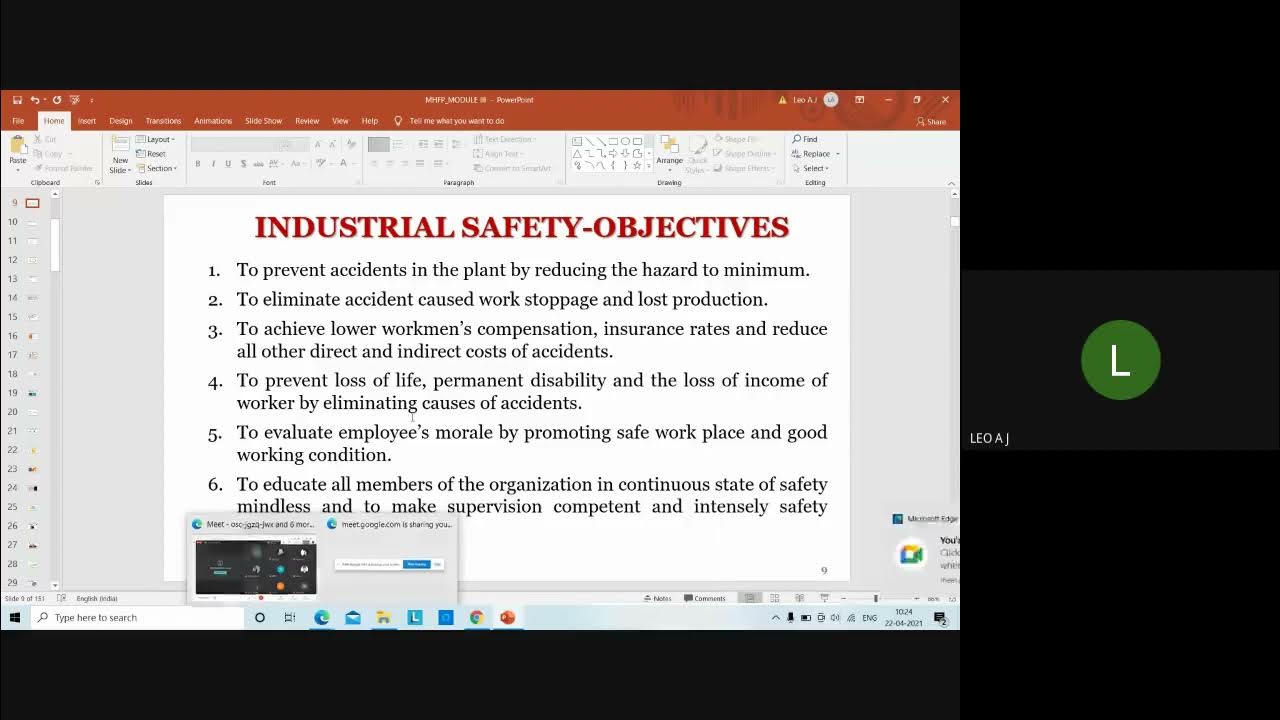The width and height of the screenshot is (1280, 720).
Task: Click the Cortana circle icon
Action: tap(259, 618)
